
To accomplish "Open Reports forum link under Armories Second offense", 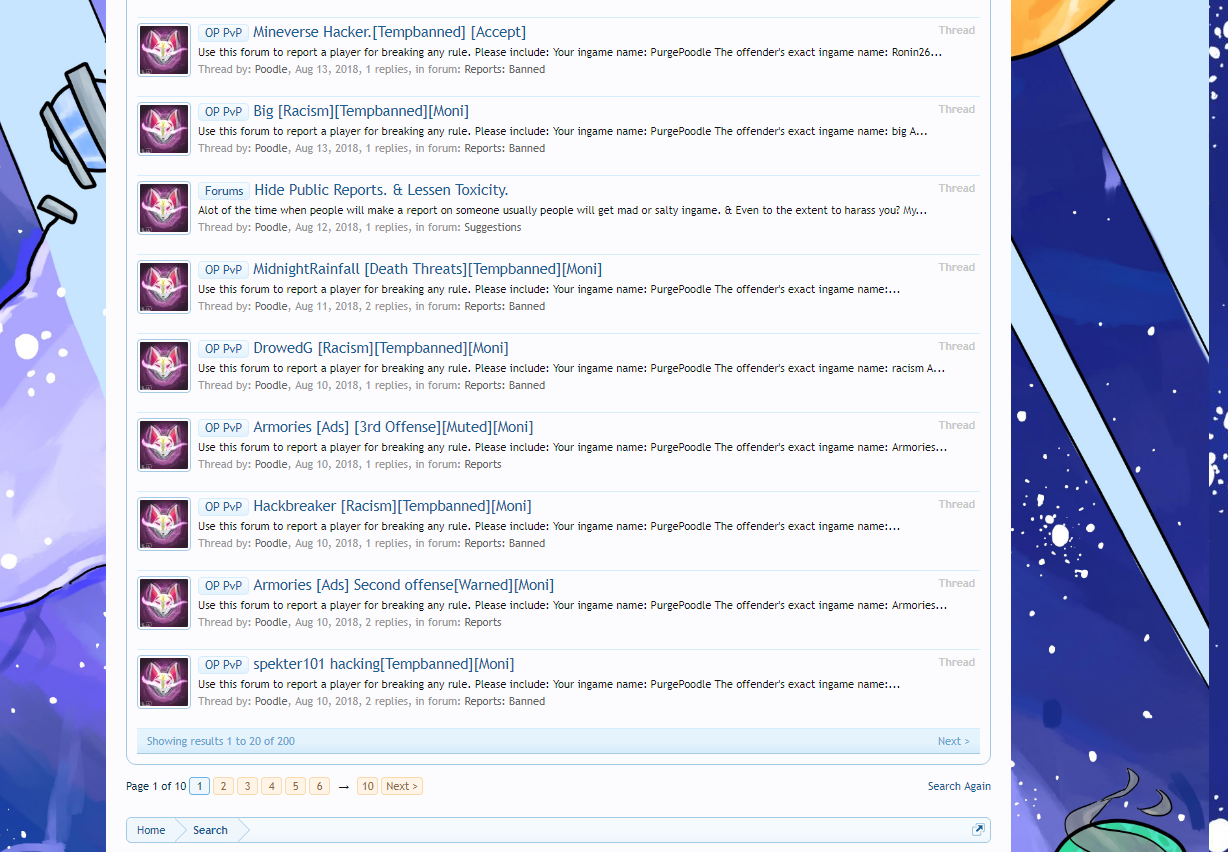I will tap(483, 622).
